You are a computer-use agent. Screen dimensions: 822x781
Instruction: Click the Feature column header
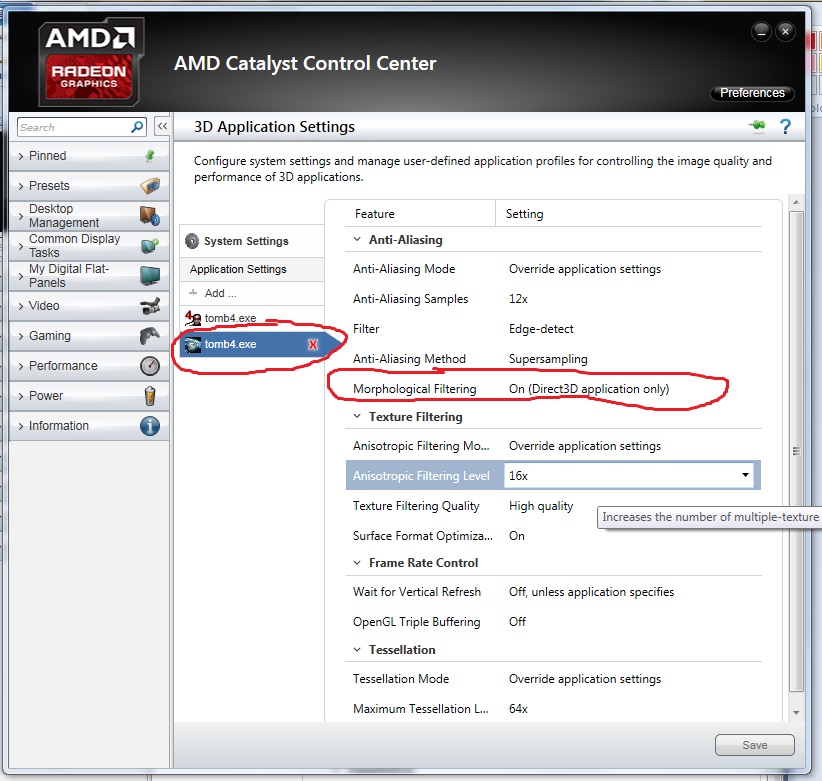374,214
